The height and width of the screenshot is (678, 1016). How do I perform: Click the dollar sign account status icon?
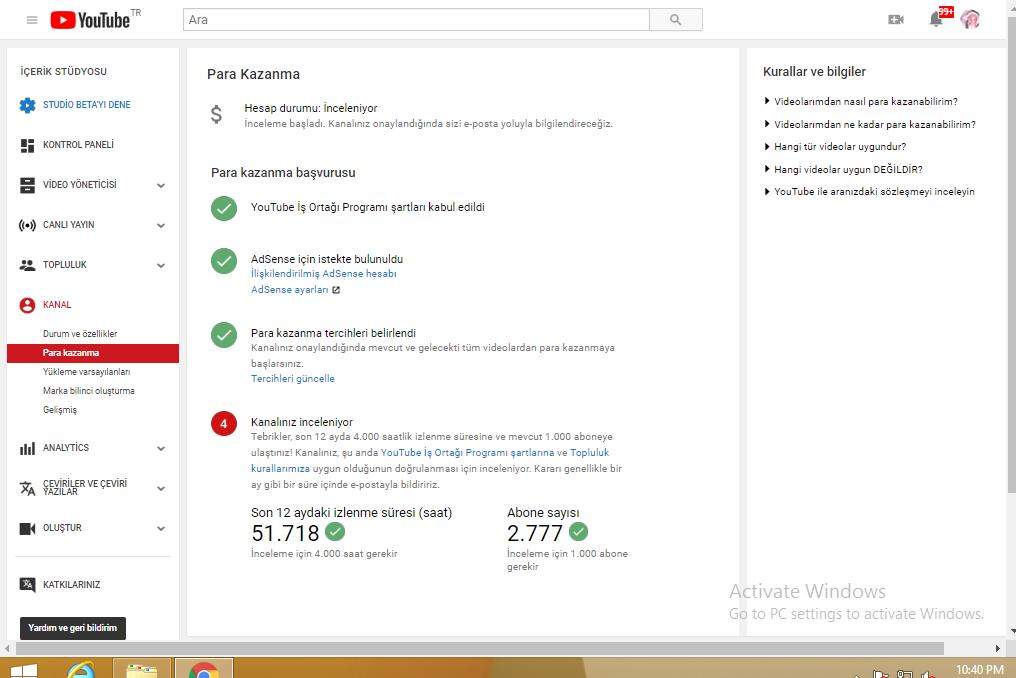click(x=216, y=115)
